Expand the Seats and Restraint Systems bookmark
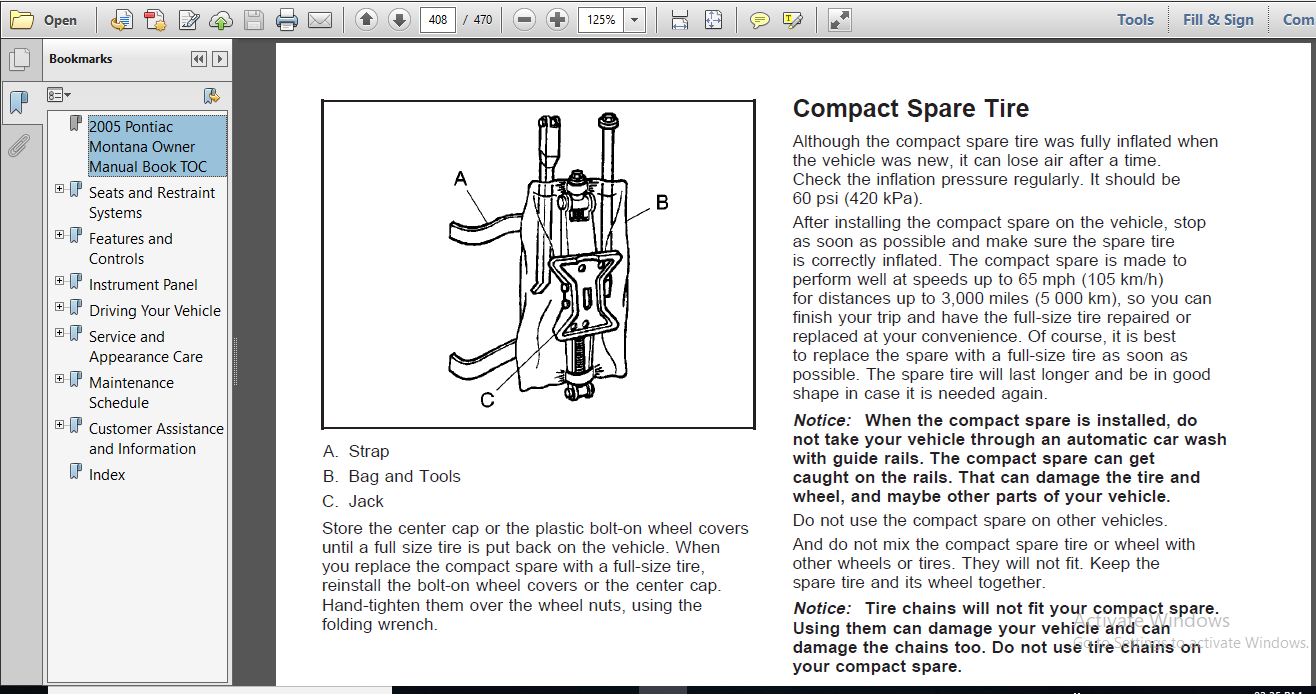The image size is (1316, 694). pos(60,188)
